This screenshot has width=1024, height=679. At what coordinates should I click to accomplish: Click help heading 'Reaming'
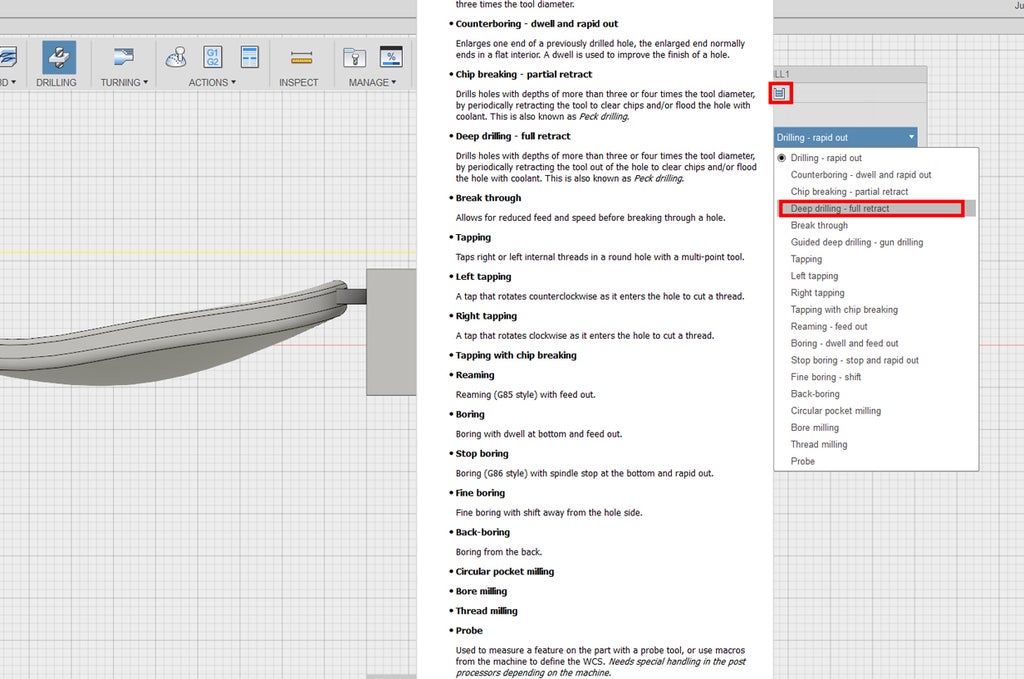pyautogui.click(x=475, y=375)
